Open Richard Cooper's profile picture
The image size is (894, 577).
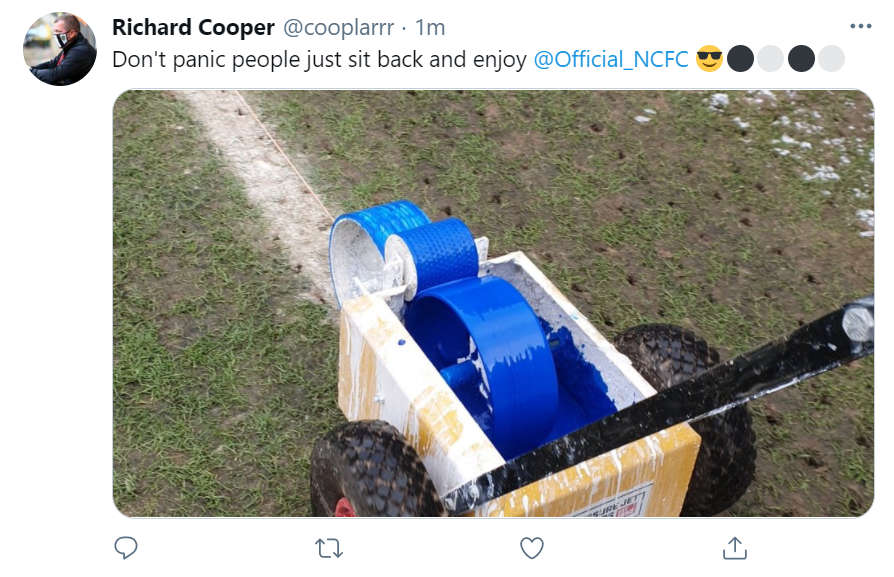coord(60,49)
